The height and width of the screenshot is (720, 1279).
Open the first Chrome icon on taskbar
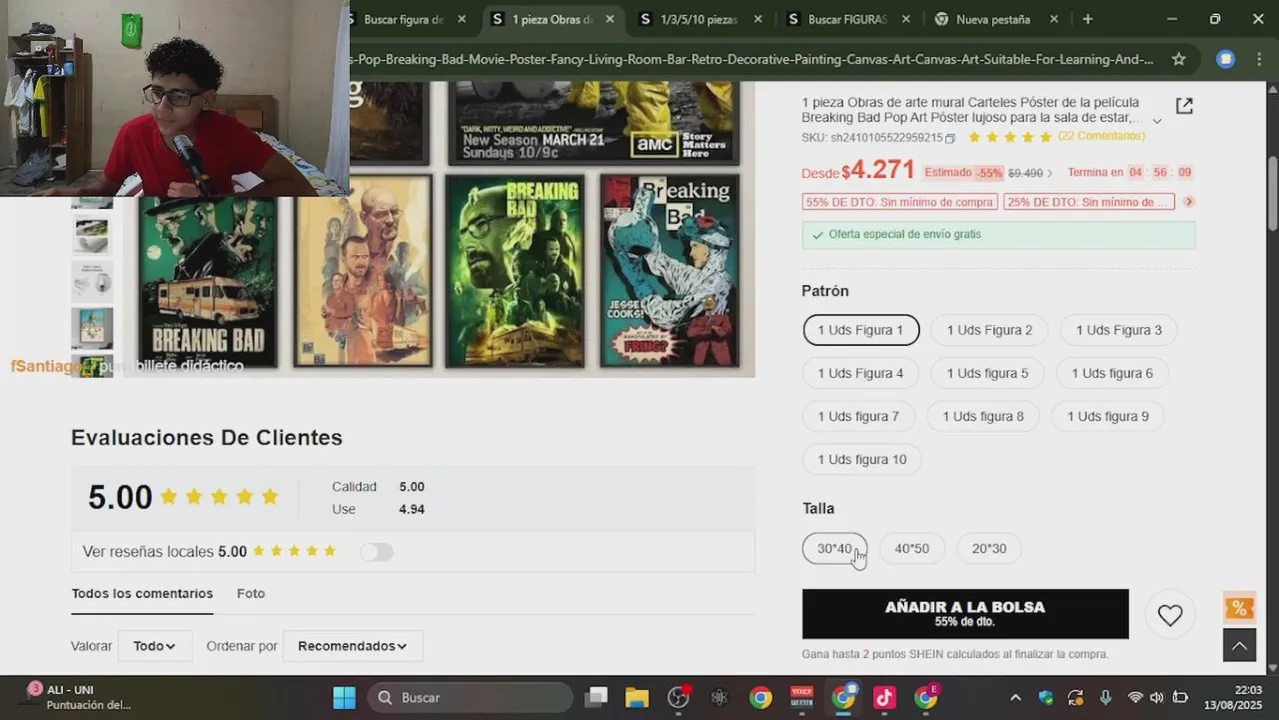coord(761,697)
